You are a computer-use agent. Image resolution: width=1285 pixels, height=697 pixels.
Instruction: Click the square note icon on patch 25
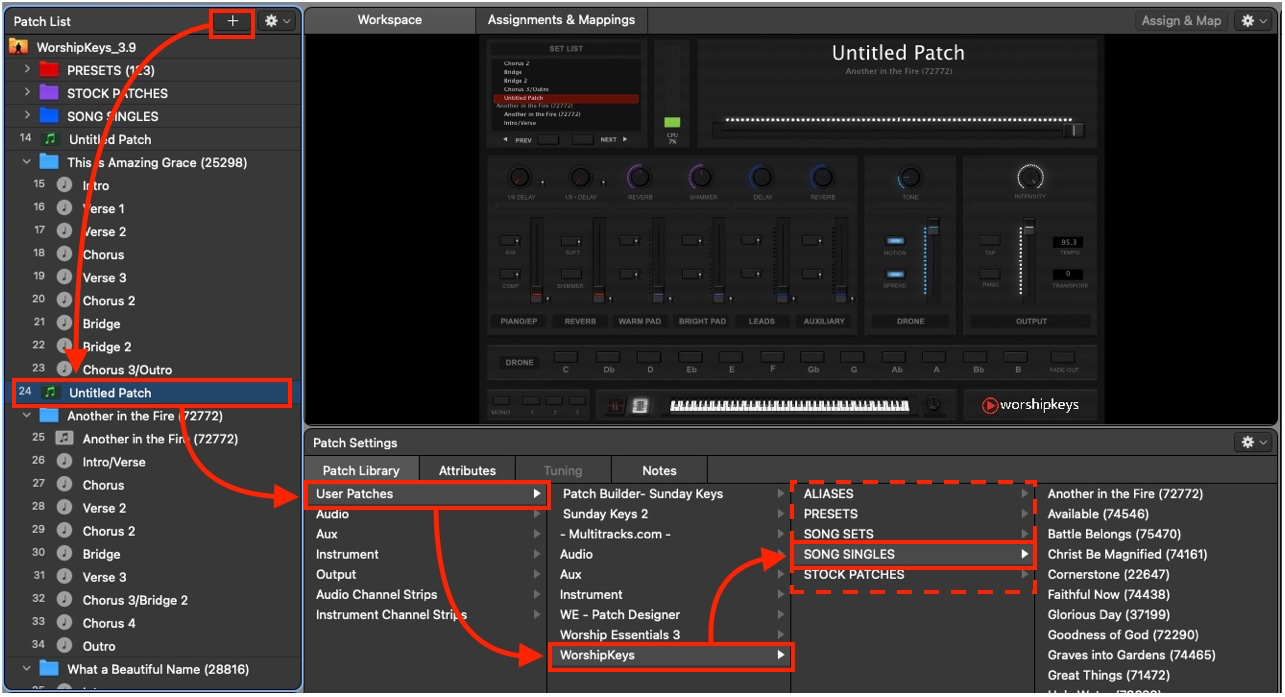65,438
